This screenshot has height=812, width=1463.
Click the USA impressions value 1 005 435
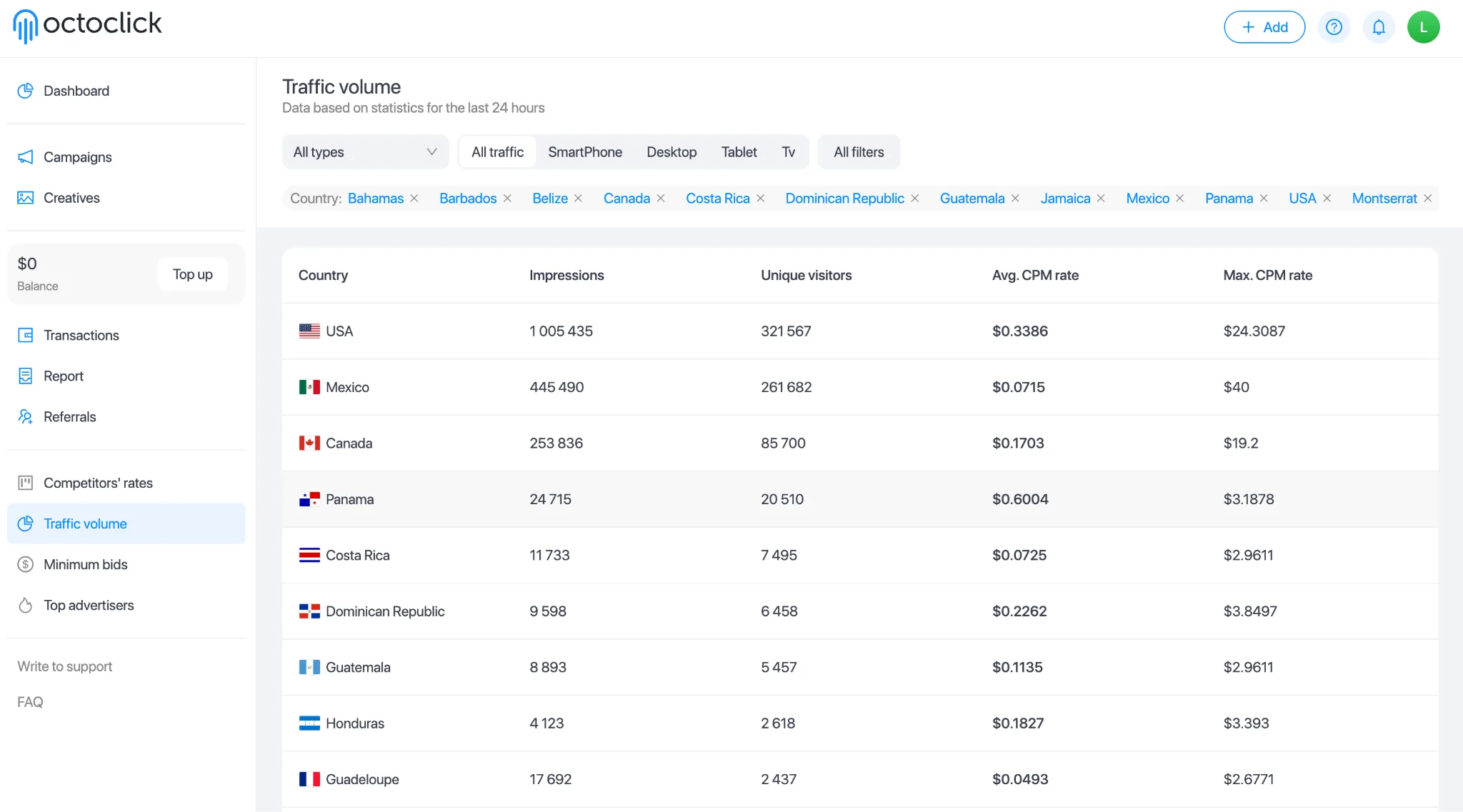[x=561, y=331]
